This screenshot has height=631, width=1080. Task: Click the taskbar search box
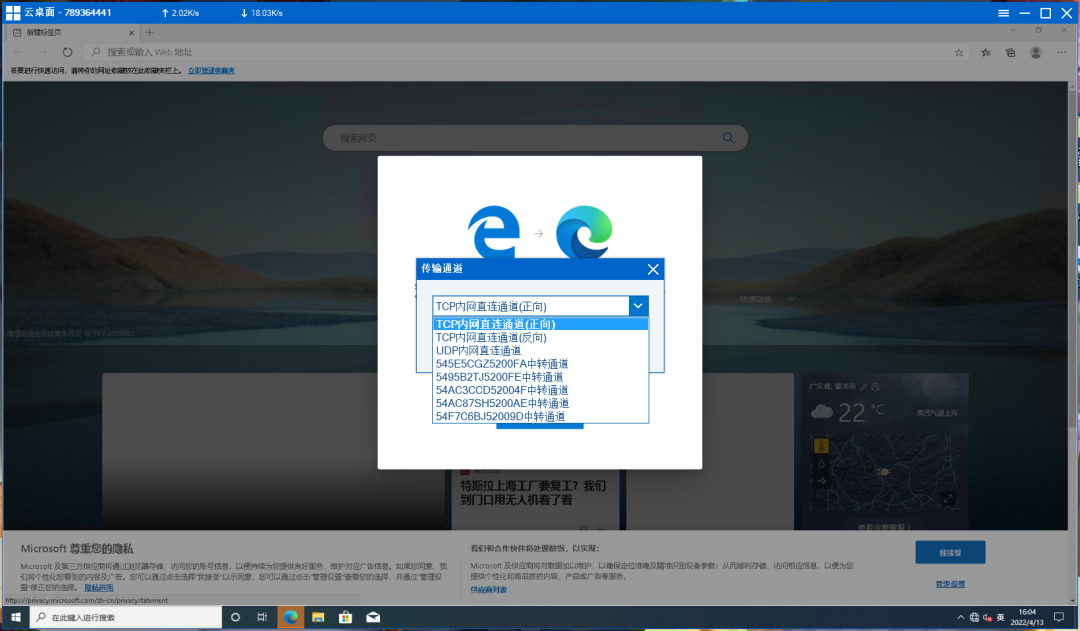point(125,617)
